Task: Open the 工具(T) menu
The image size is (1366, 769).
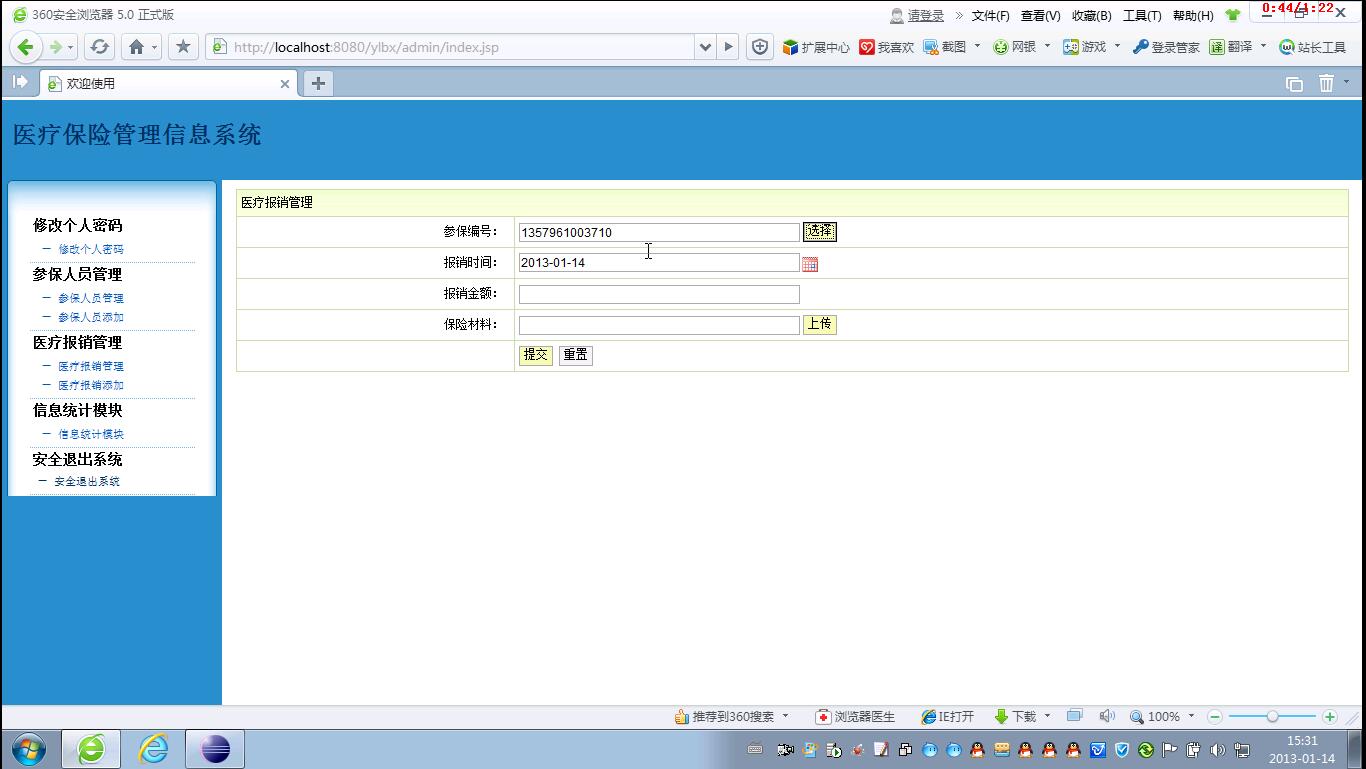Action: click(1142, 15)
